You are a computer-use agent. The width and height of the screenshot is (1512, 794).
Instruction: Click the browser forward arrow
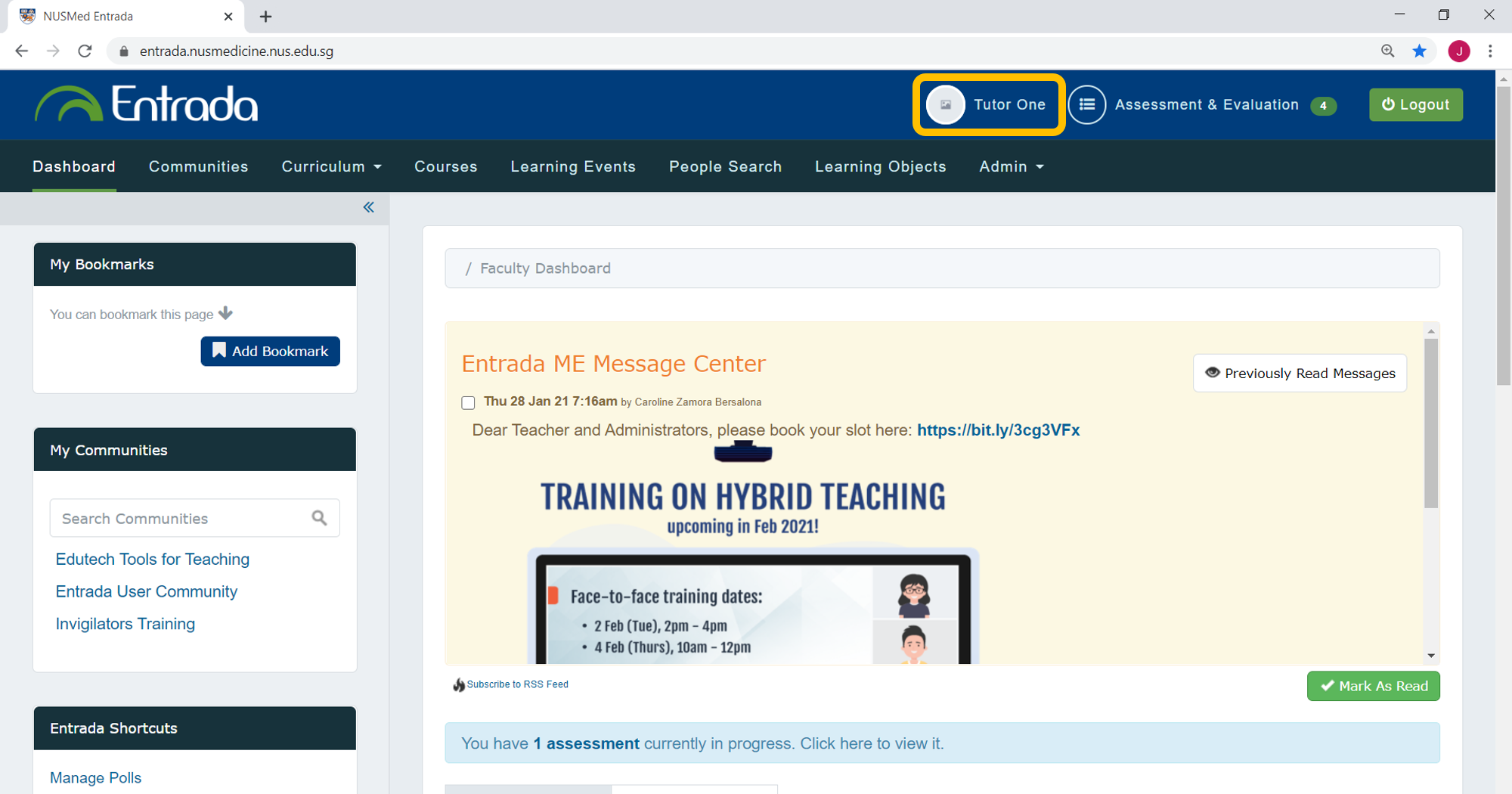pos(53,51)
